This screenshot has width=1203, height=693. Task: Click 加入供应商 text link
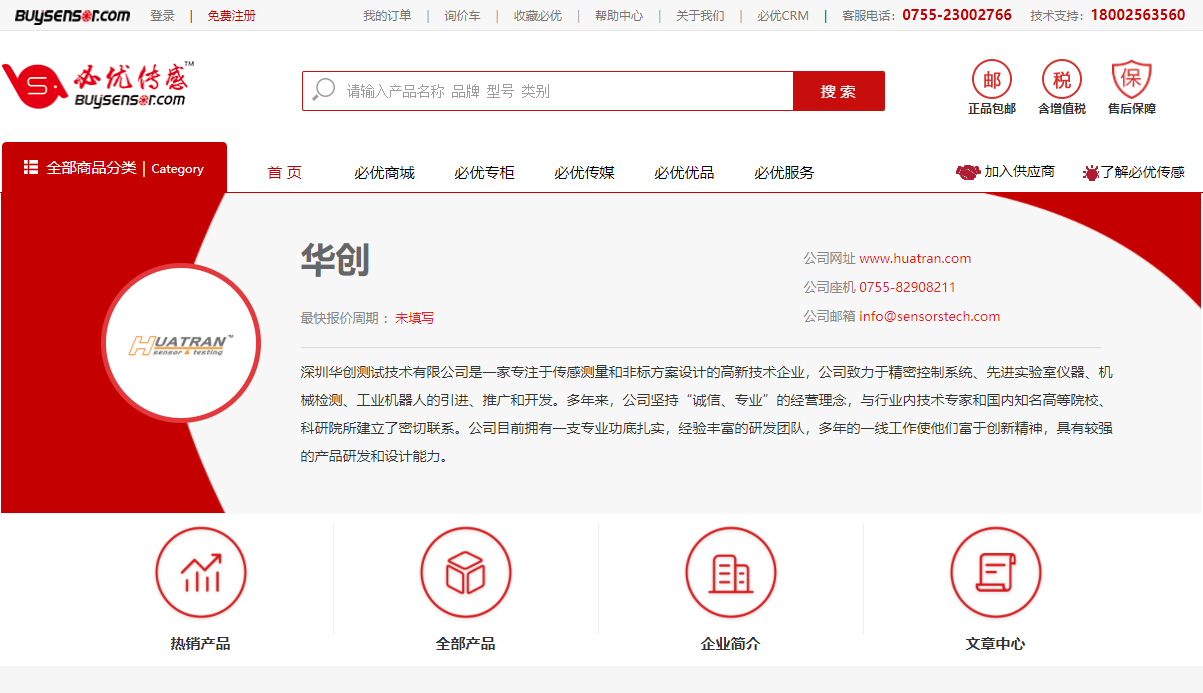[x=1019, y=172]
